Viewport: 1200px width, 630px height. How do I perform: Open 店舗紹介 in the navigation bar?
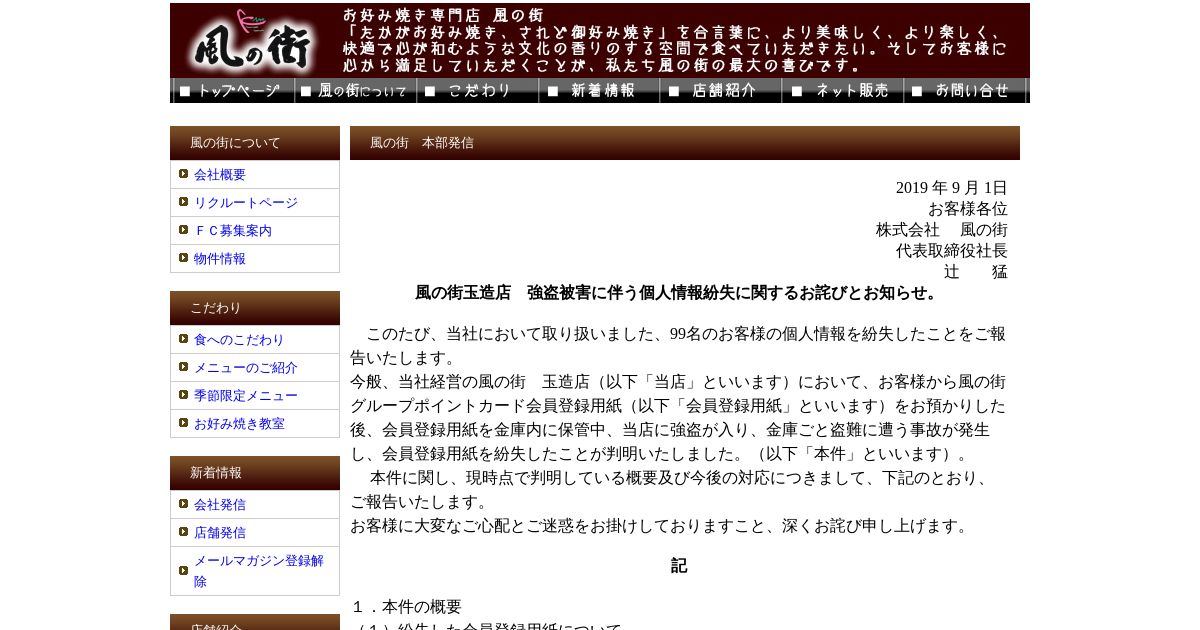721,91
